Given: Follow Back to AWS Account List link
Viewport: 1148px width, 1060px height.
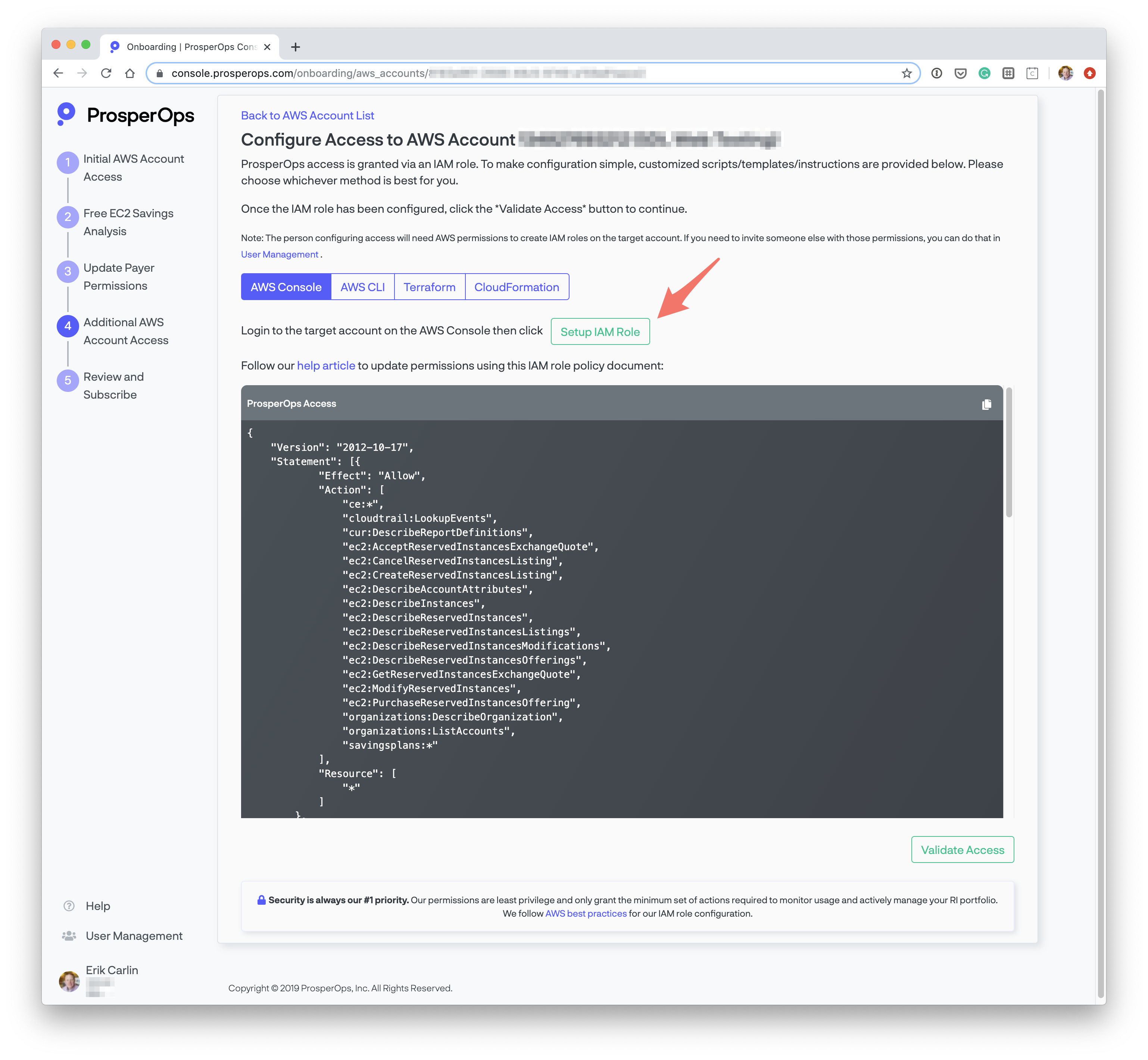Looking at the screenshot, I should pos(308,115).
